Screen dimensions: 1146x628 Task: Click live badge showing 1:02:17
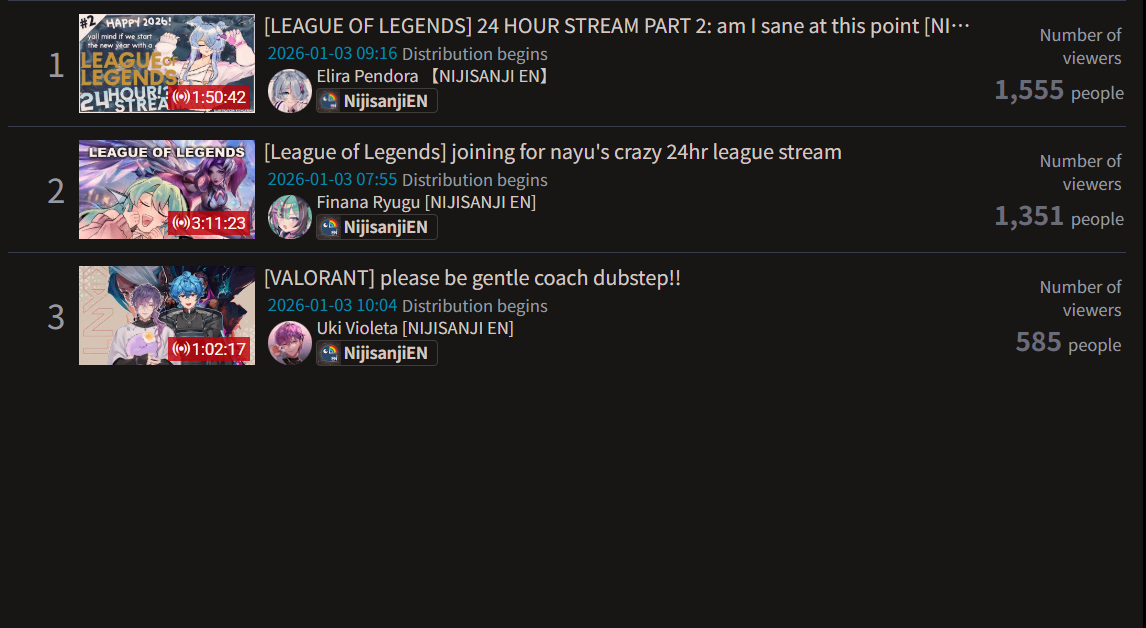209,349
